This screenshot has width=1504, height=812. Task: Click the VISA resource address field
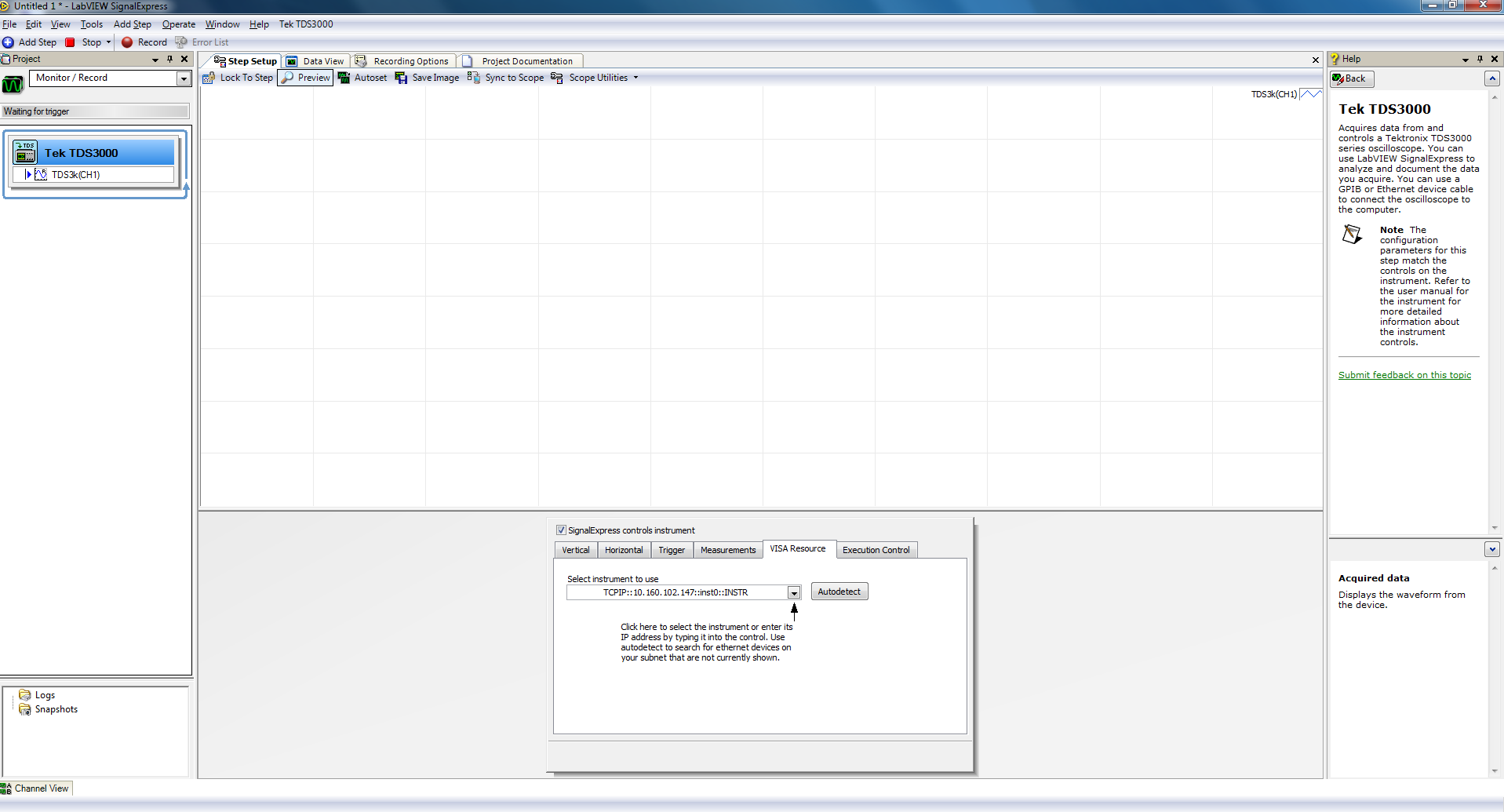pos(677,593)
